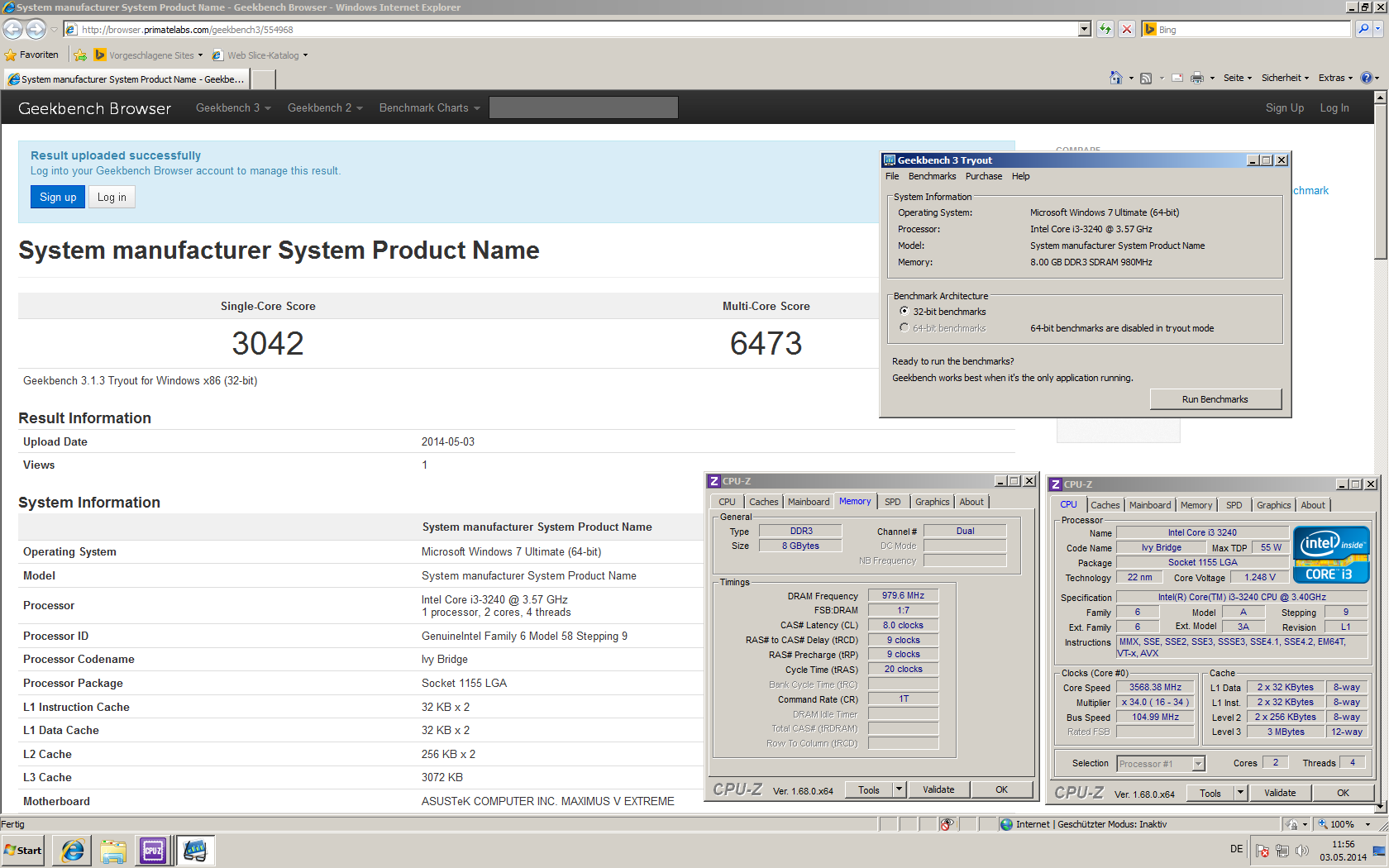Click the Geekbench 3 Tryout title bar icon
The height and width of the screenshot is (868, 1389).
pos(890,160)
